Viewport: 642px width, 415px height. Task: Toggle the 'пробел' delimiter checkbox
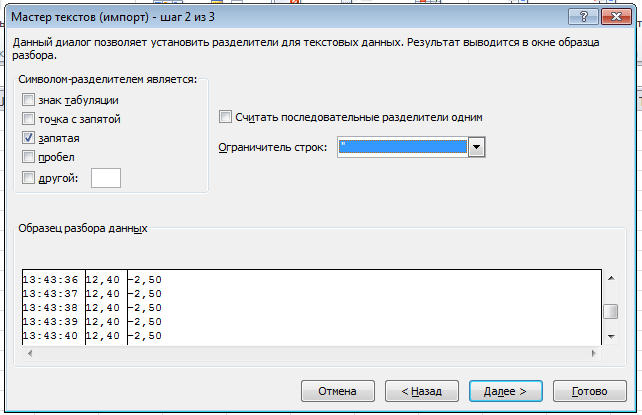28,157
